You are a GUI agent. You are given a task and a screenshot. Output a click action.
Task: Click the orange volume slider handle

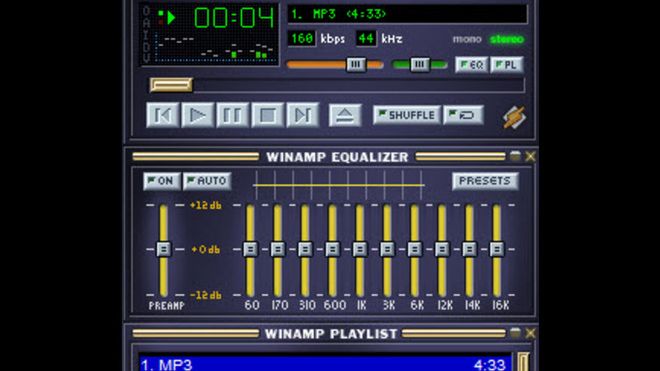(x=356, y=64)
